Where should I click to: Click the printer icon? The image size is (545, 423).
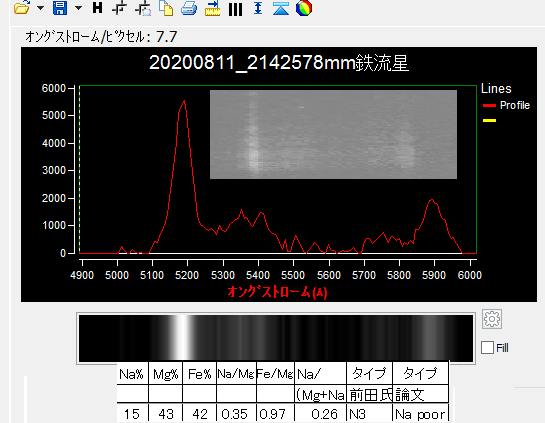click(x=189, y=8)
